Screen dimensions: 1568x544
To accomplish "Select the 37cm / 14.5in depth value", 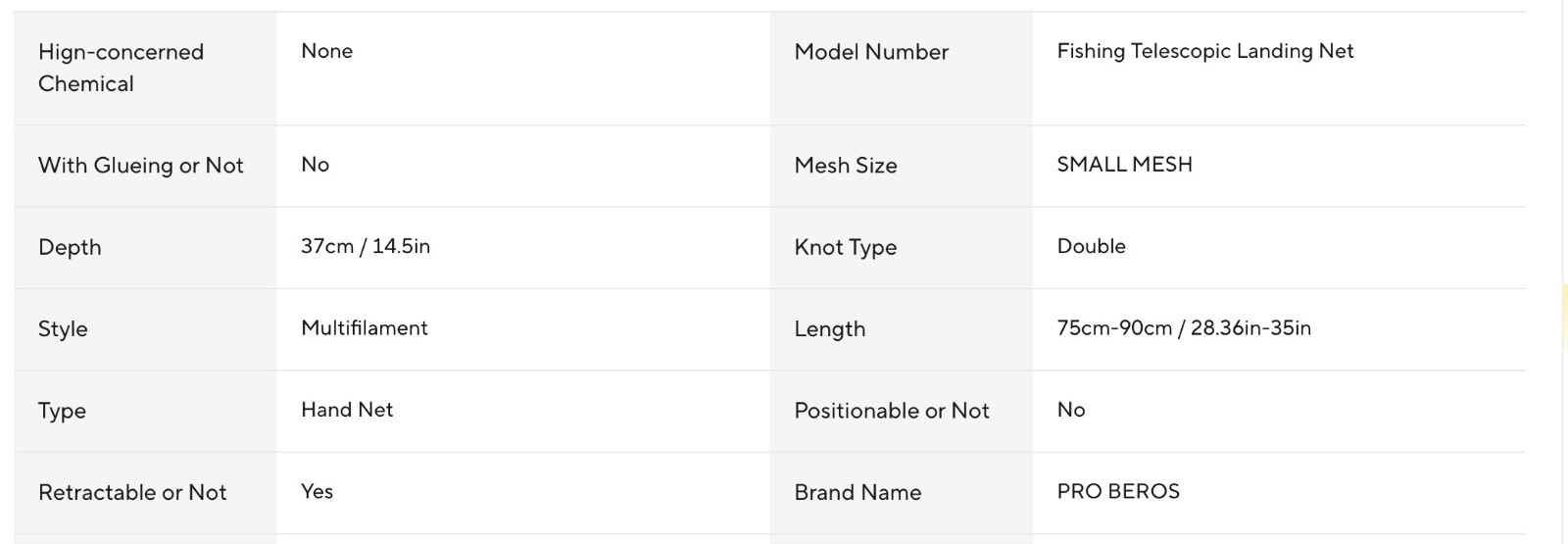I will click(366, 246).
